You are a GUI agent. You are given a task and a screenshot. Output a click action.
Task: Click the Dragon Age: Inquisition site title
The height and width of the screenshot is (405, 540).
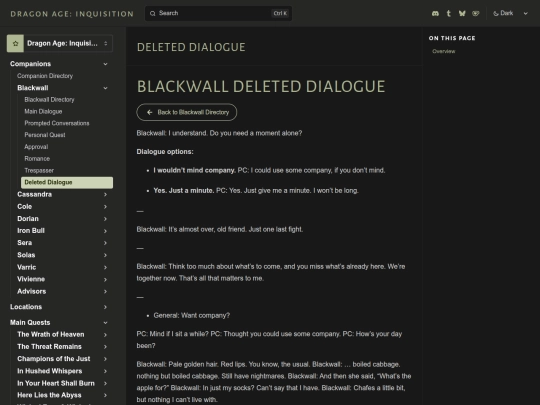pos(72,14)
